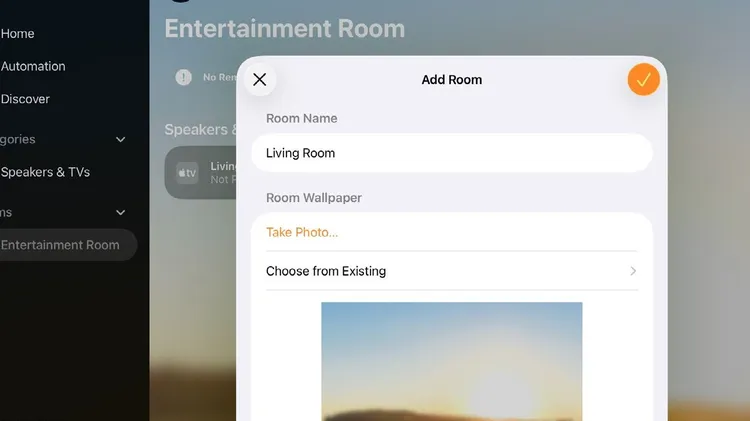Click the chevron beside Choose from Existing
The height and width of the screenshot is (421, 750).
coord(633,271)
